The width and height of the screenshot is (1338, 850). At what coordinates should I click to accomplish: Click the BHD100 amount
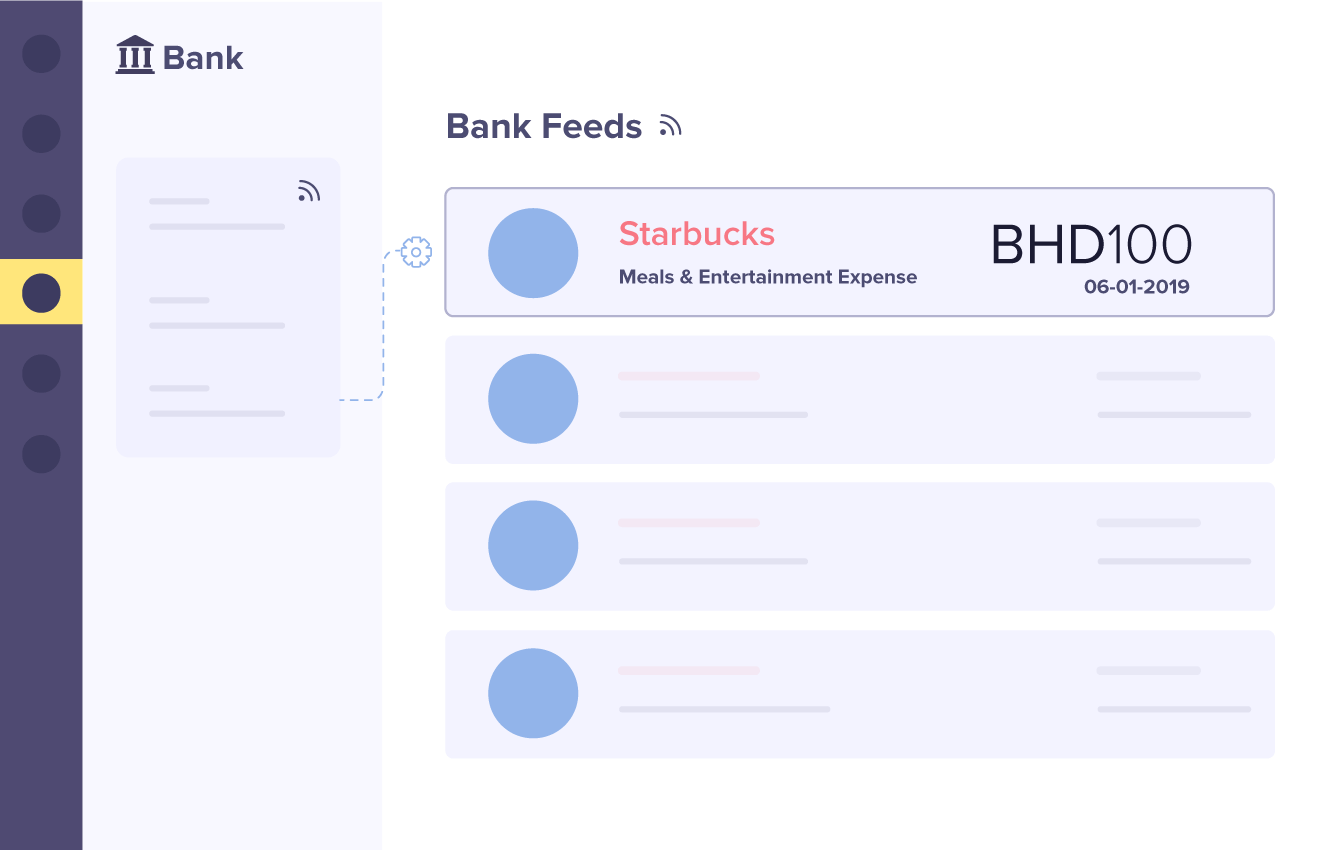click(x=1091, y=245)
